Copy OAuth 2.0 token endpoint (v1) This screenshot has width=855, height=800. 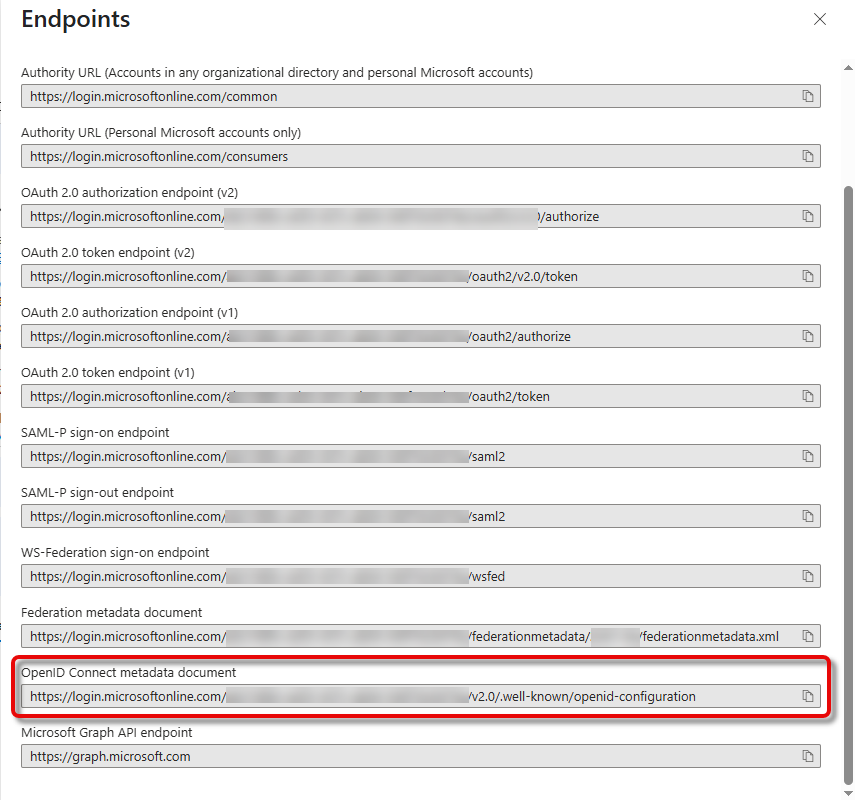click(807, 397)
